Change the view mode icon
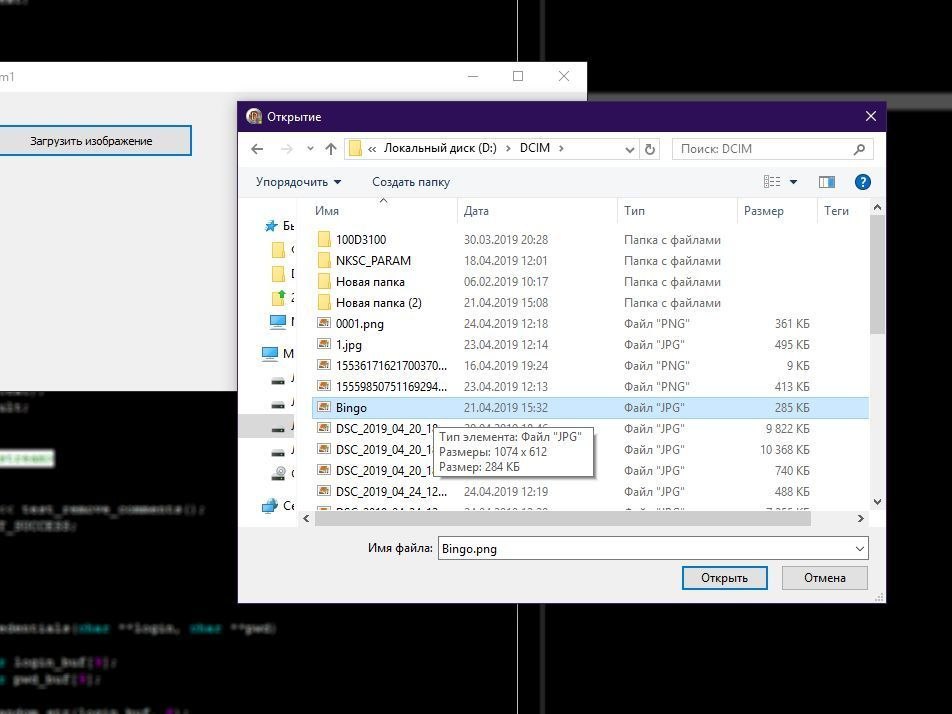Viewport: 952px width, 714px height. [x=772, y=182]
